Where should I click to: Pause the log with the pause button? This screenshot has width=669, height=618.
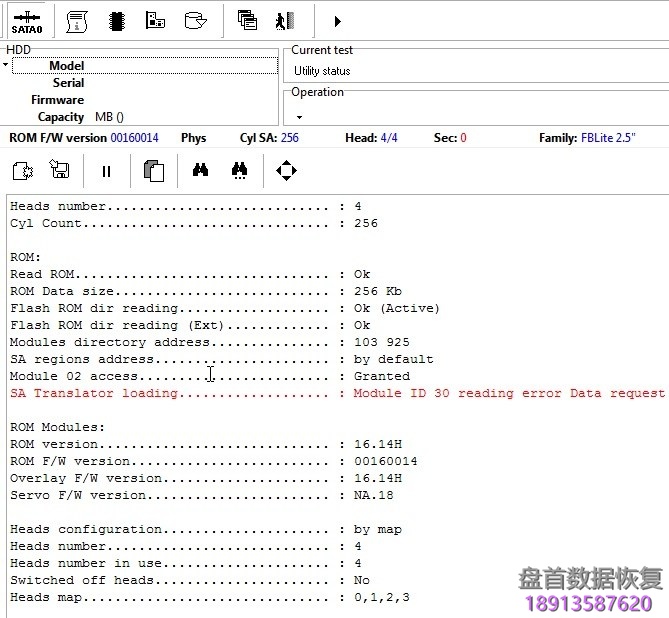point(107,172)
